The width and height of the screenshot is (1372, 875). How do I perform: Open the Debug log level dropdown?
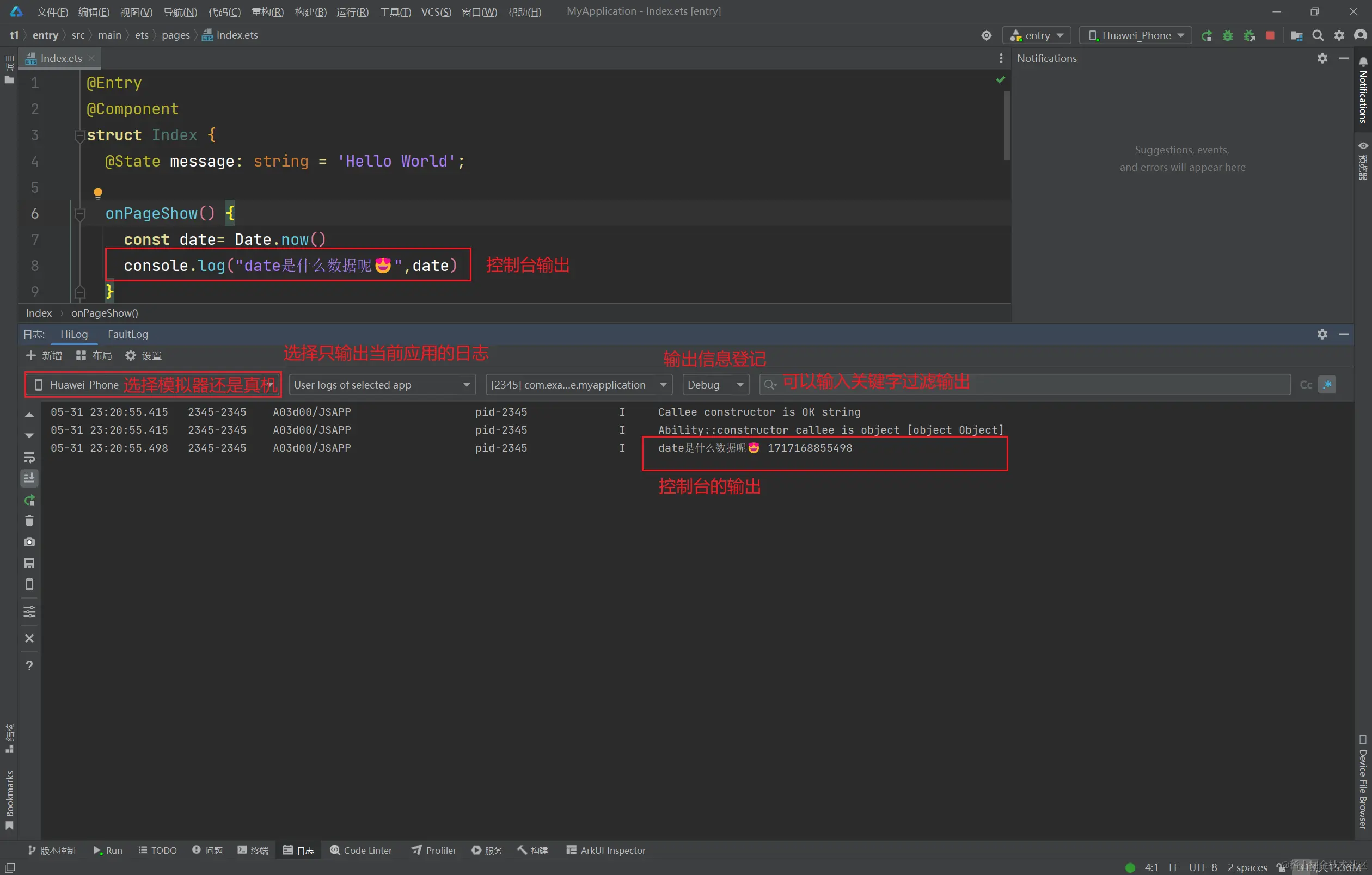pos(715,385)
